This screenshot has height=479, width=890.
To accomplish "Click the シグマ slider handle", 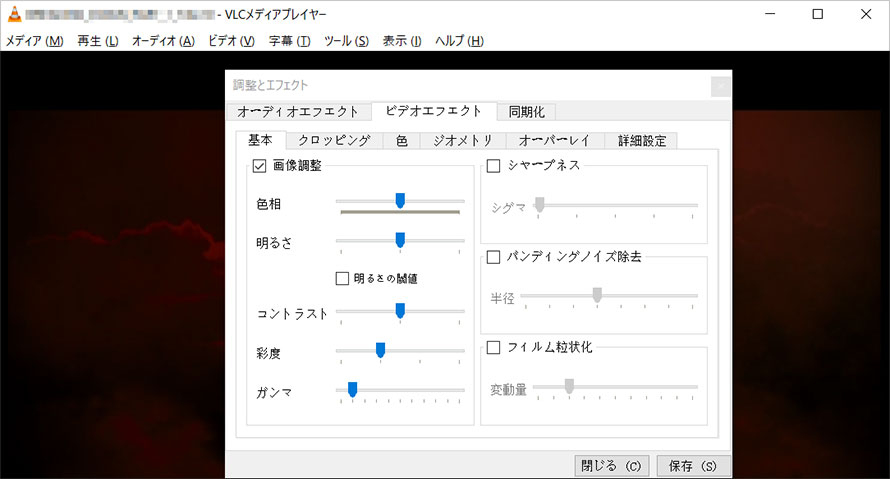I will [x=540, y=205].
